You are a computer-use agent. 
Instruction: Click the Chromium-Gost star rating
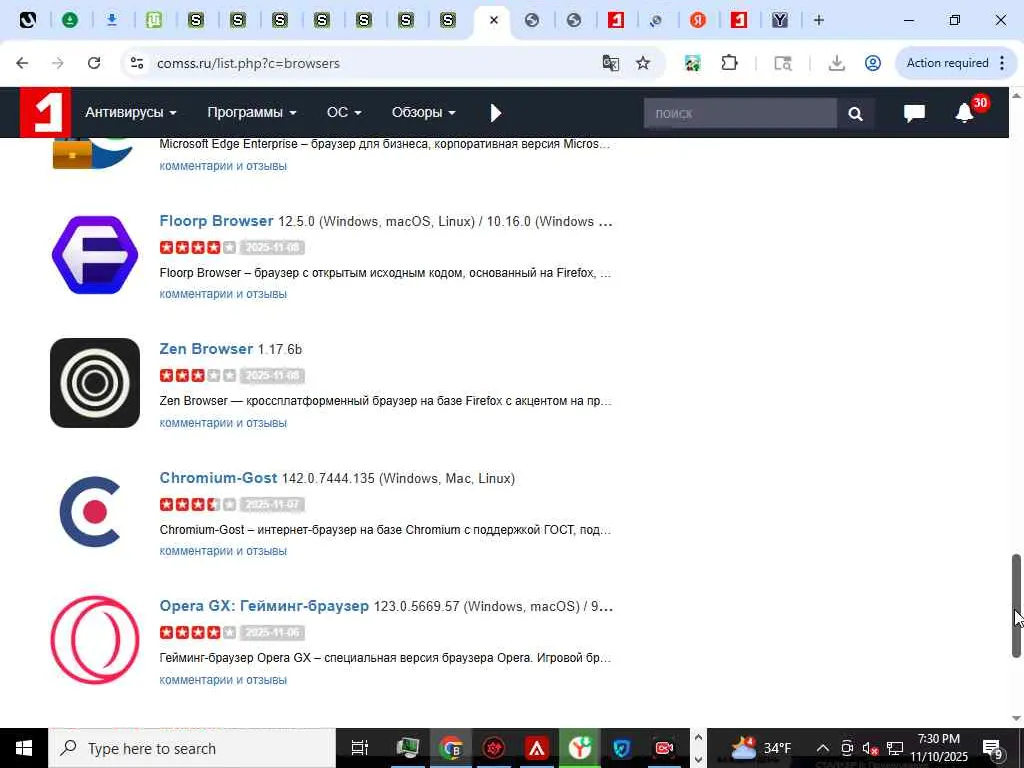pos(197,504)
